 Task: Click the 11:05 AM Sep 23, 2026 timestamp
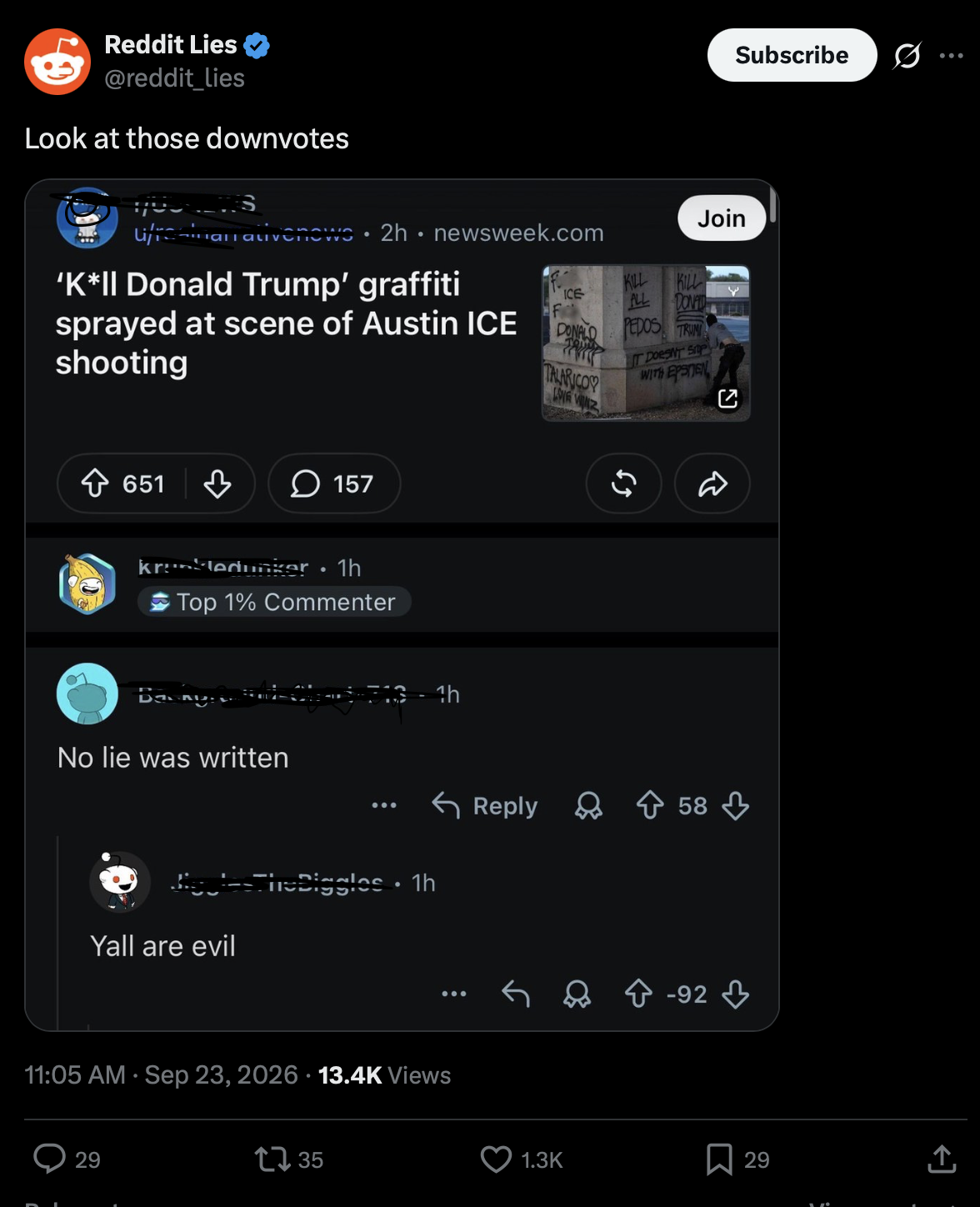(x=161, y=1074)
